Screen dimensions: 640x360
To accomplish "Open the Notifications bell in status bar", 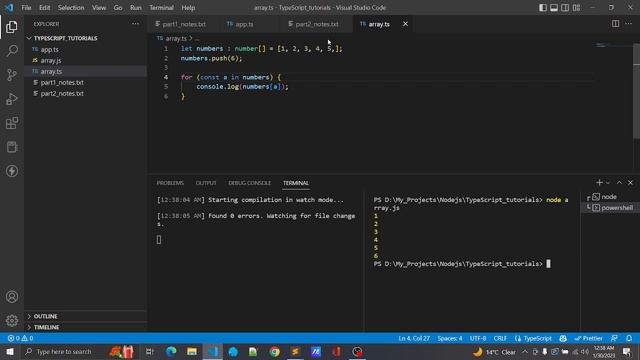I will (629, 338).
